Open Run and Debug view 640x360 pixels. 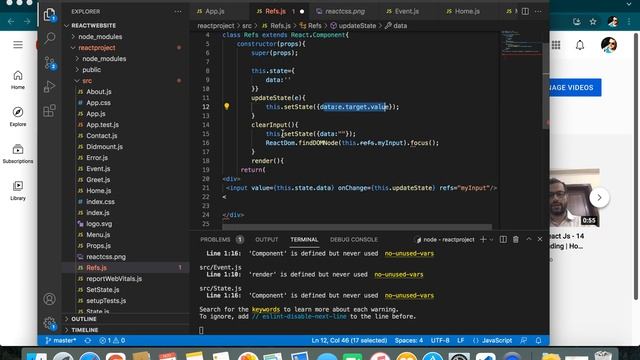(49, 87)
